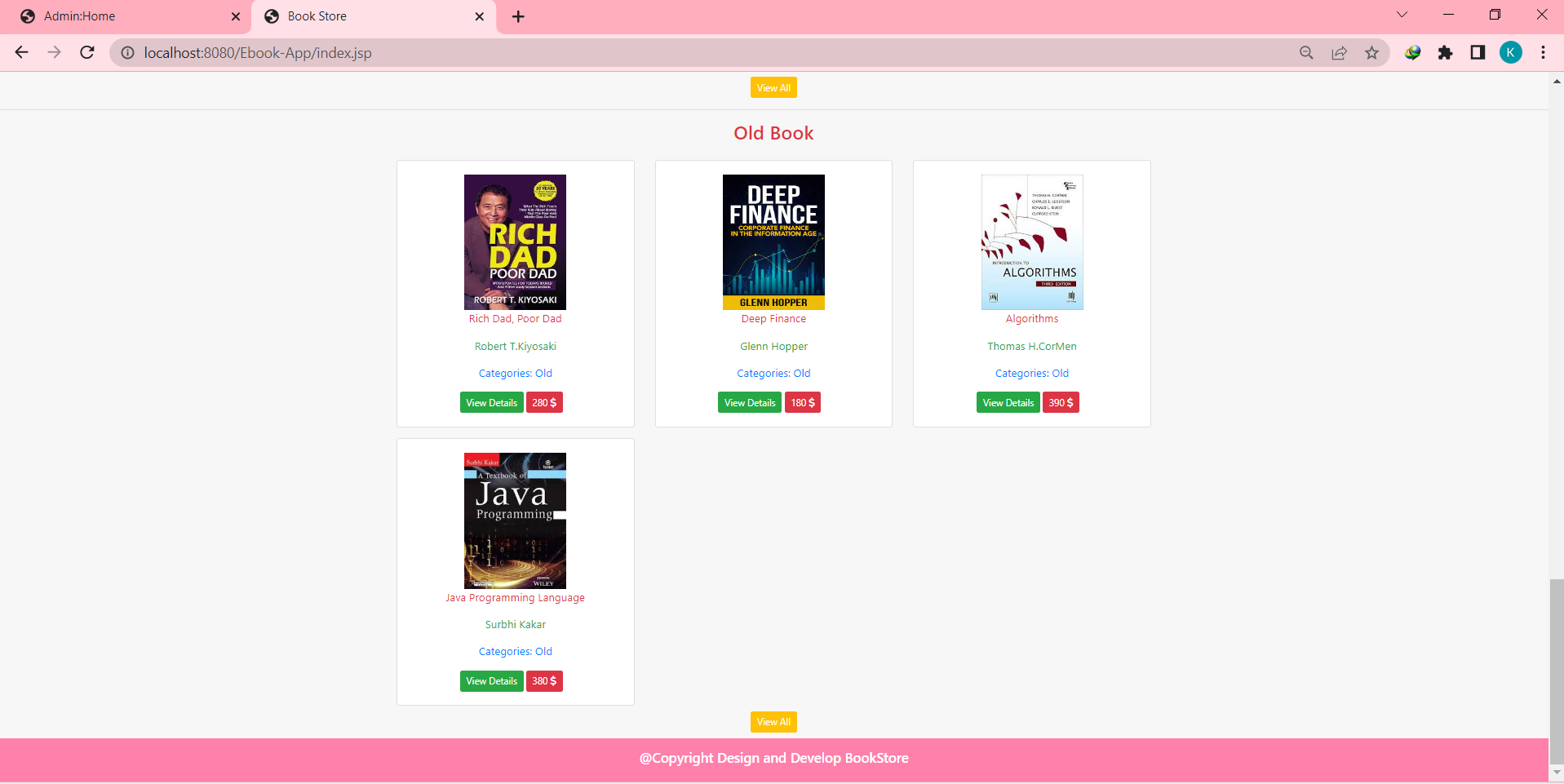This screenshot has width=1564, height=784.
Task: Open the green globe extension icon
Action: [x=1413, y=52]
